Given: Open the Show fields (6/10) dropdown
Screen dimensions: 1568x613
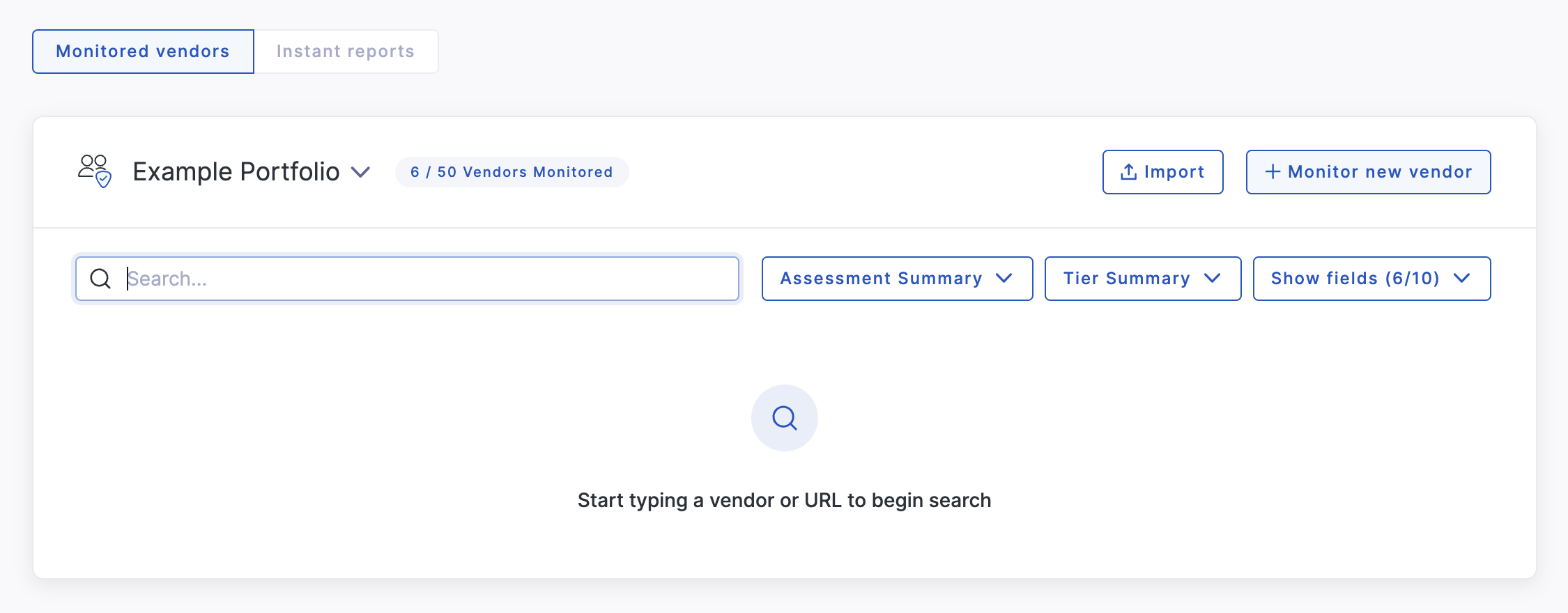Looking at the screenshot, I should (1371, 279).
